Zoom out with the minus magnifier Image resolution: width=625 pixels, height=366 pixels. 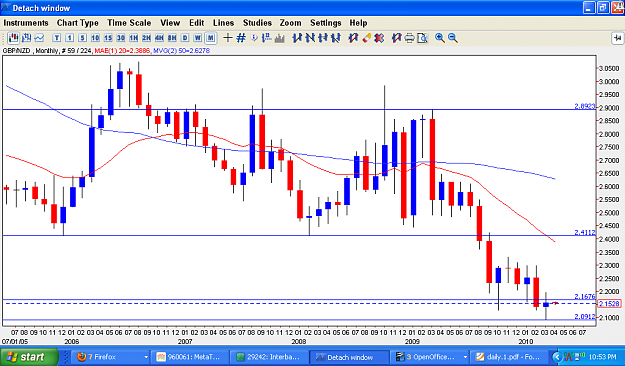click(x=452, y=38)
